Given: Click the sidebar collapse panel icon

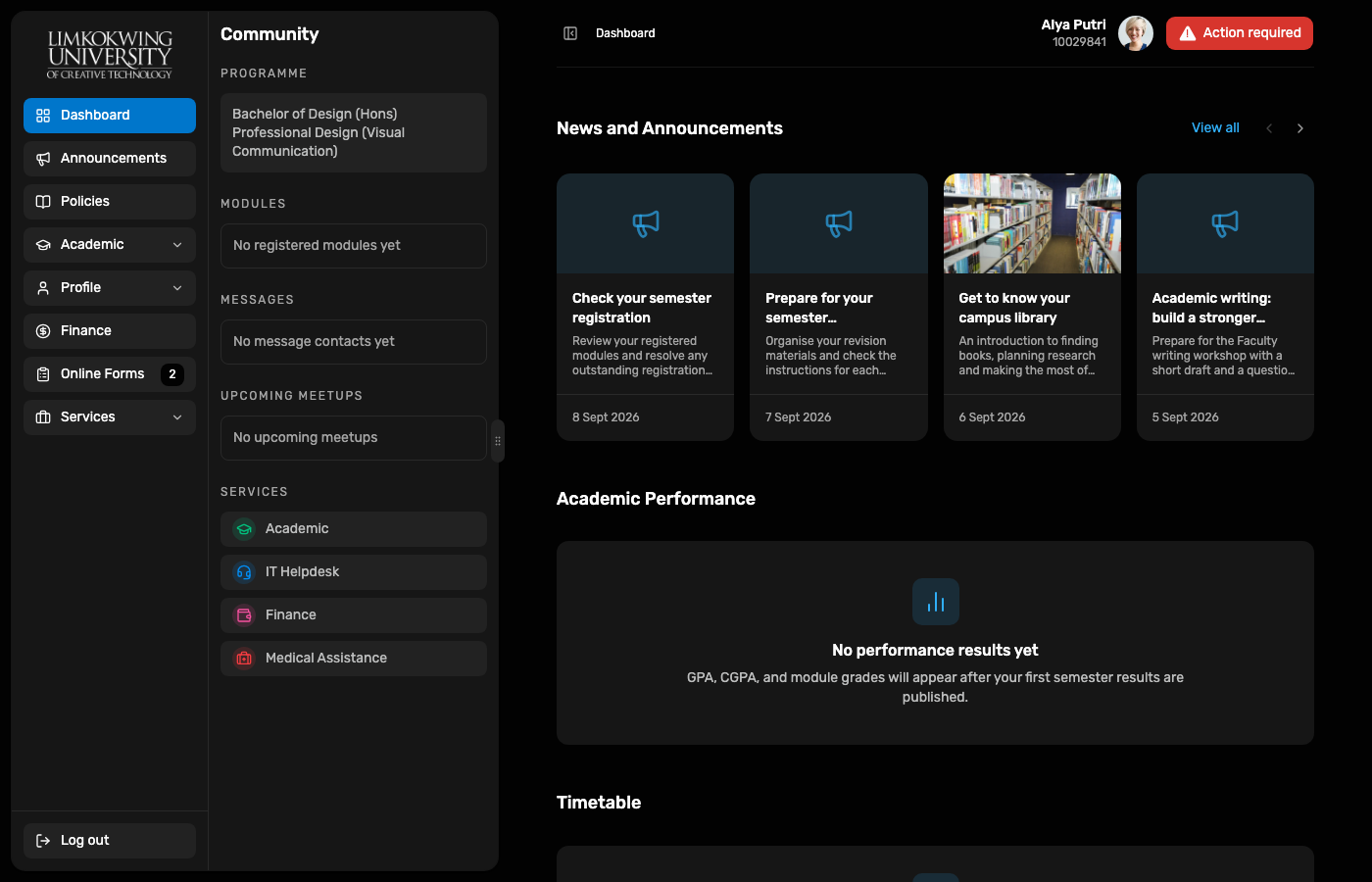Looking at the screenshot, I should point(570,33).
